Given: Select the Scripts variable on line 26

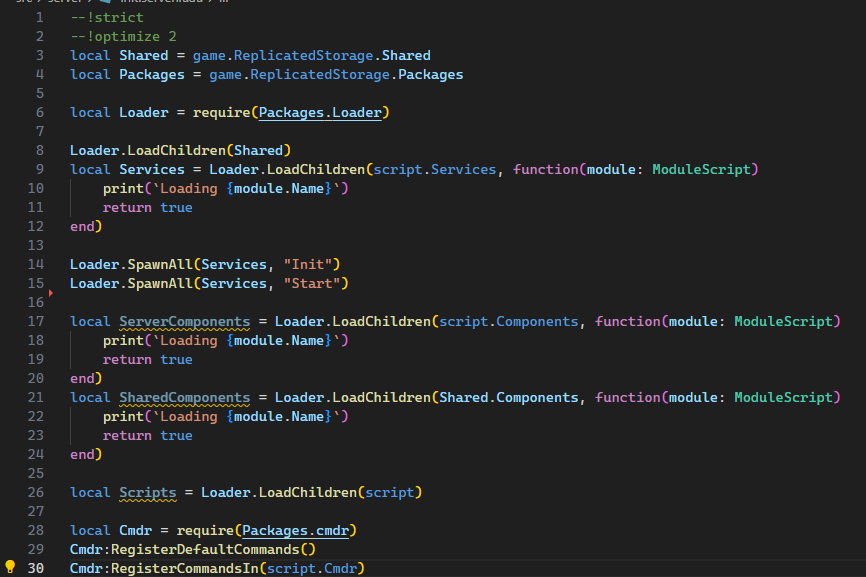Looking at the screenshot, I should click(148, 493).
